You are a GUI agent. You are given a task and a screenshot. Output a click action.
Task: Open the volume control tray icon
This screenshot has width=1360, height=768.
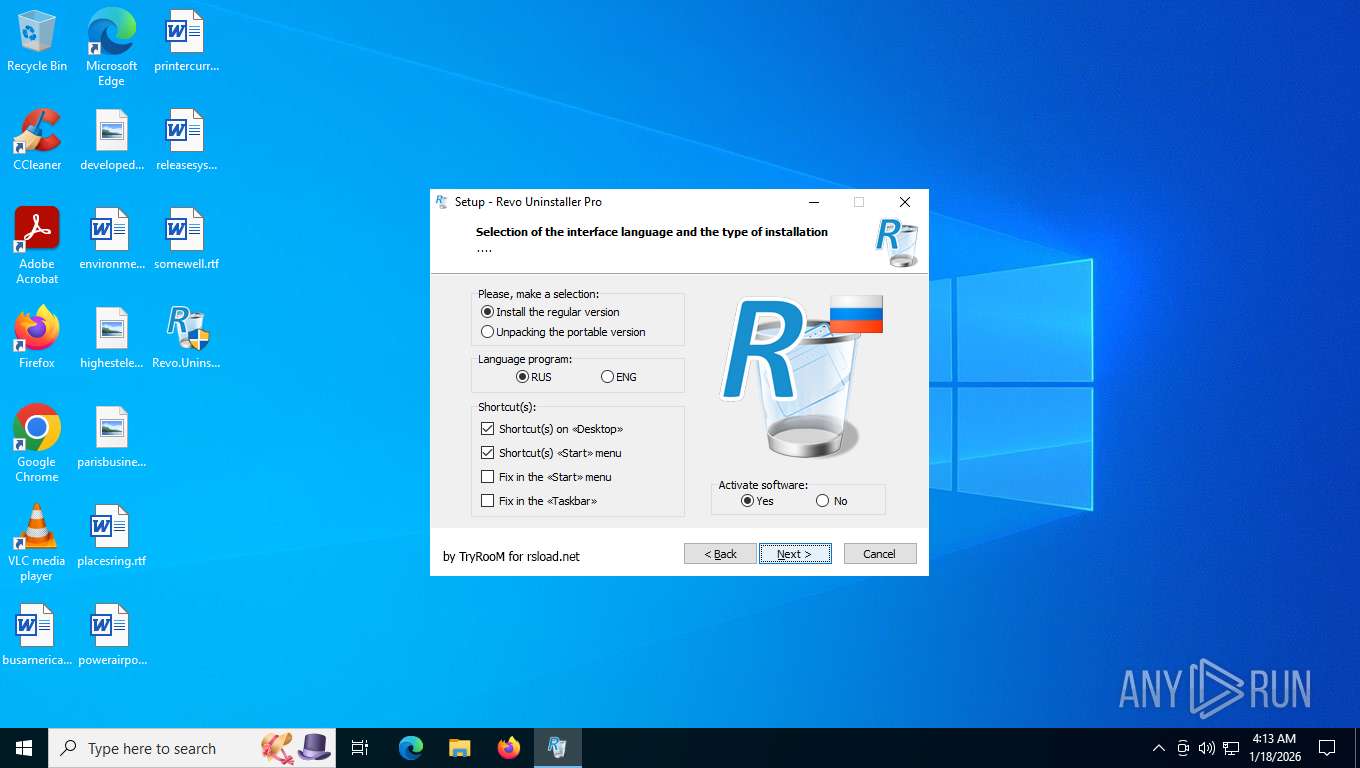click(1207, 748)
